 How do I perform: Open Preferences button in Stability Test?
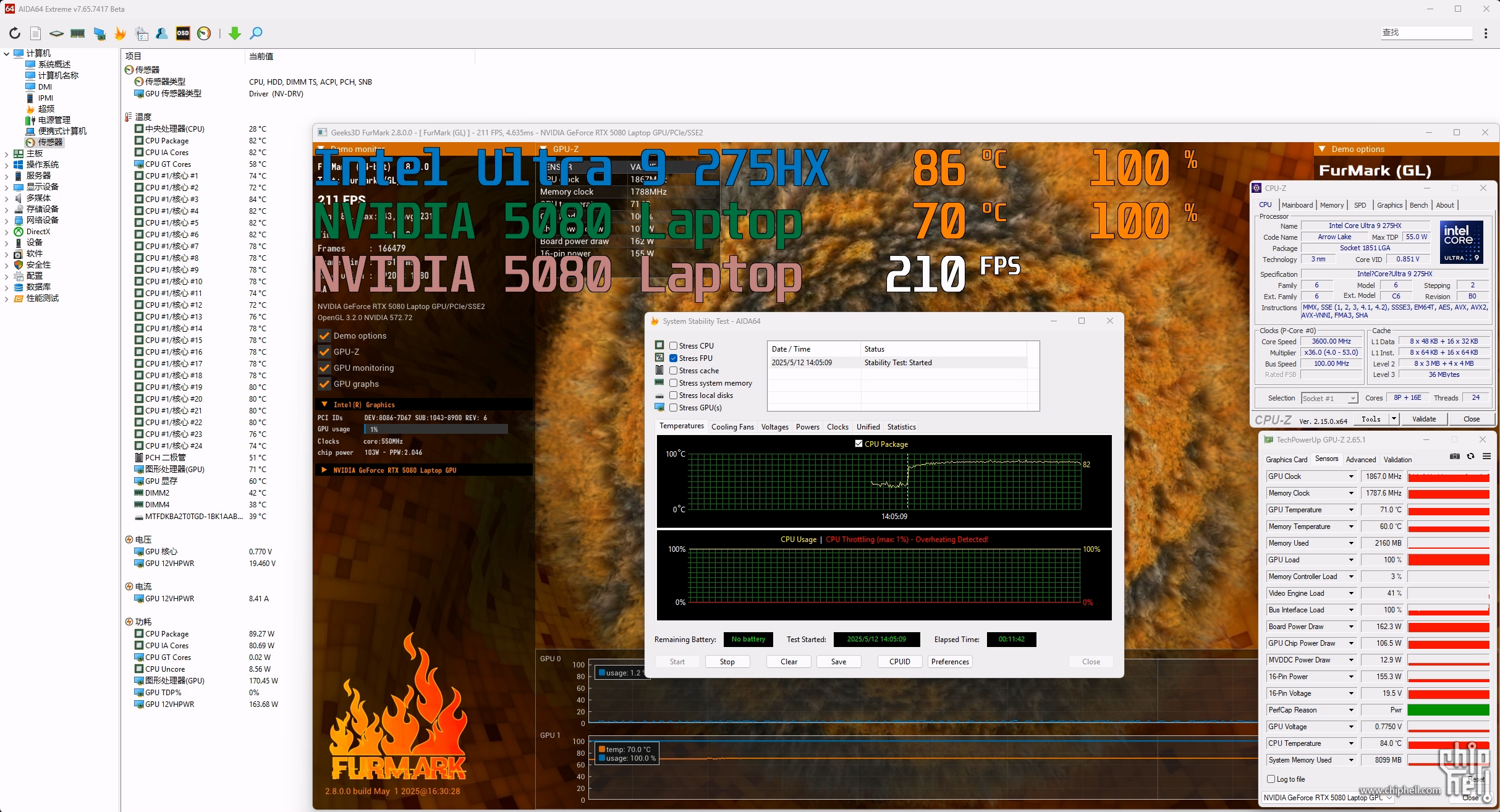[950, 662]
